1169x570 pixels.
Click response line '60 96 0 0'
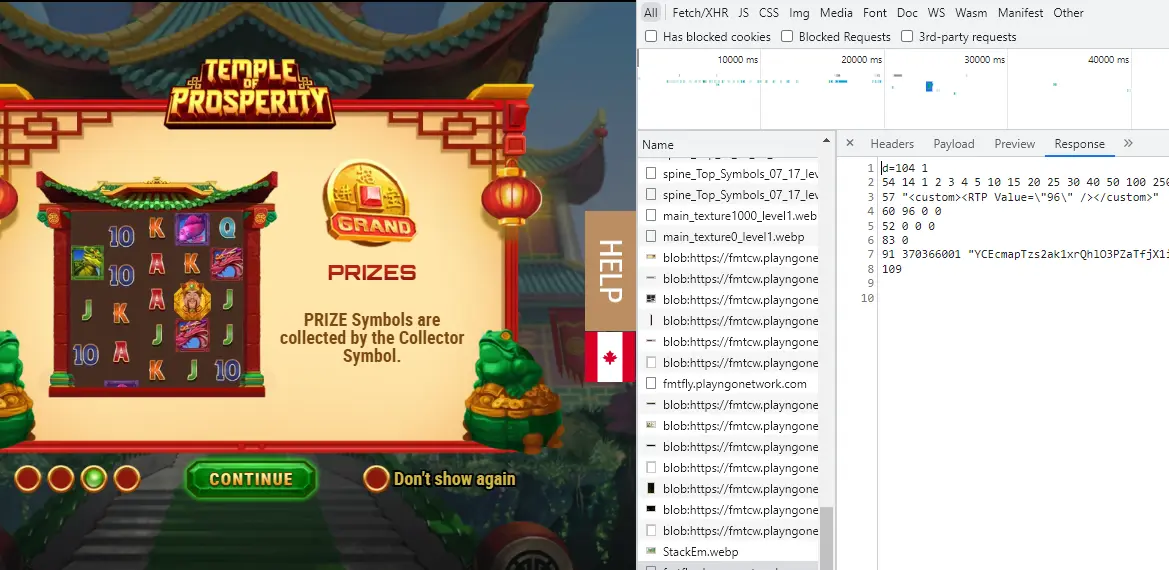point(911,212)
